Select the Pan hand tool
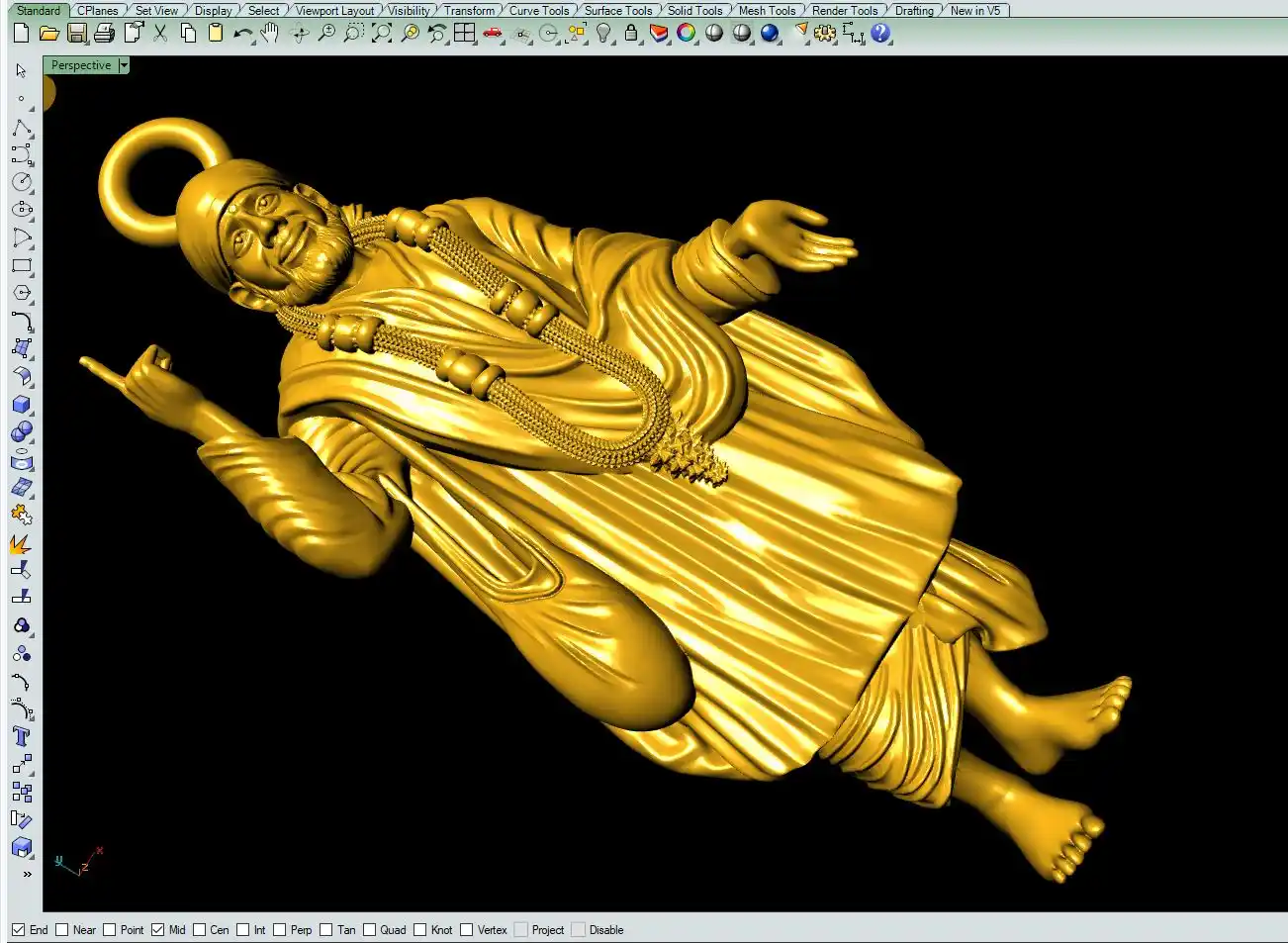 [270, 34]
